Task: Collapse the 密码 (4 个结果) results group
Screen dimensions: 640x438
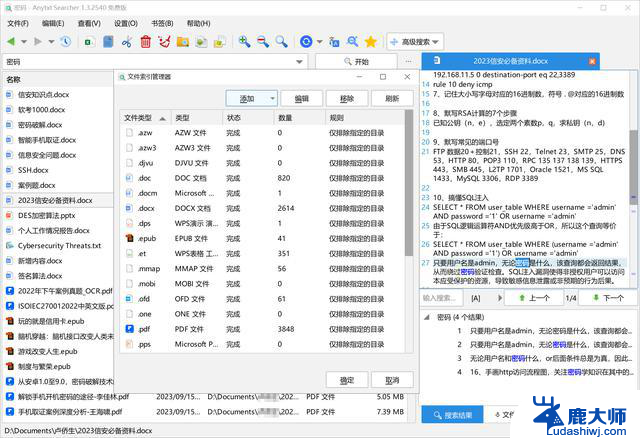Action: point(427,317)
